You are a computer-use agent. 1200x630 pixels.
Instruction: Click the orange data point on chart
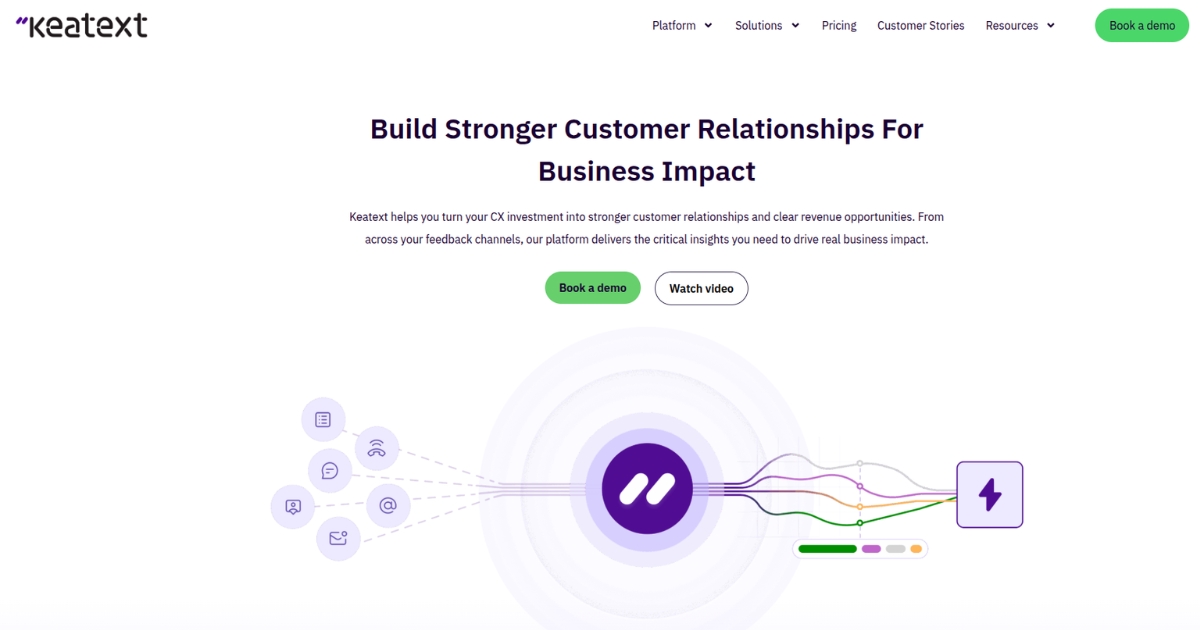pos(860,507)
